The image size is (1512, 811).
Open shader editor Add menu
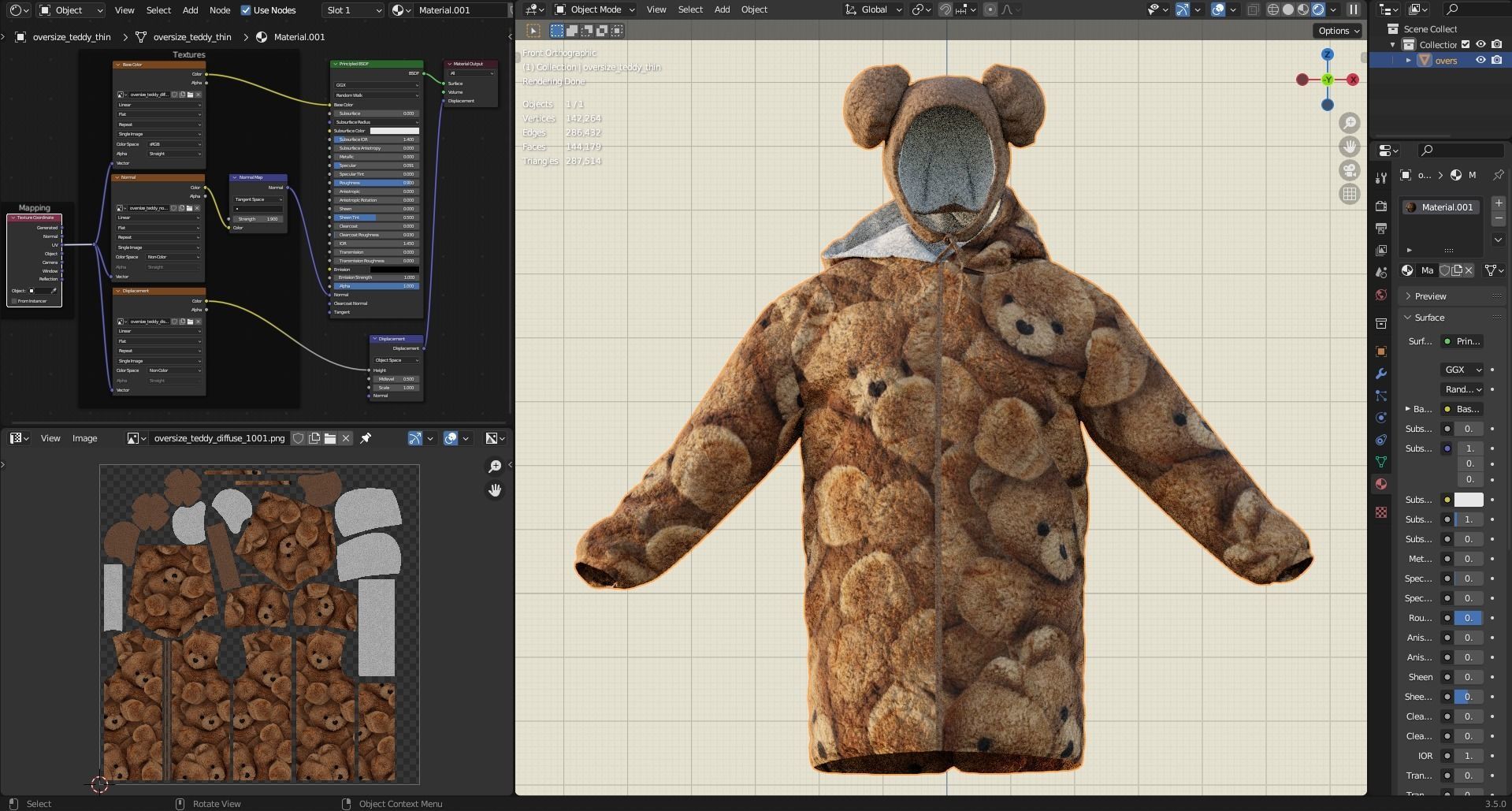click(x=190, y=10)
